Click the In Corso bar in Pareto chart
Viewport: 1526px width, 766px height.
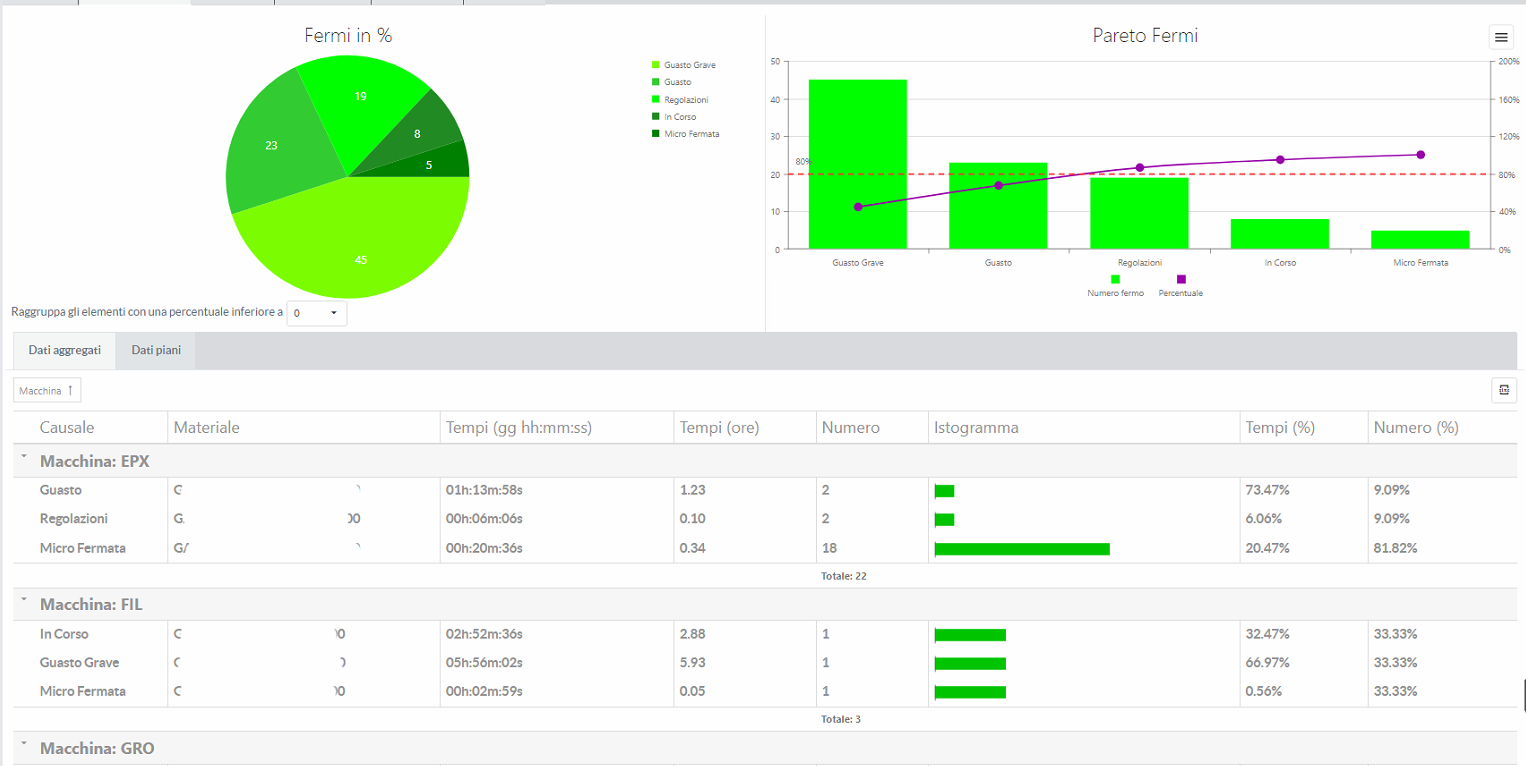(1280, 234)
